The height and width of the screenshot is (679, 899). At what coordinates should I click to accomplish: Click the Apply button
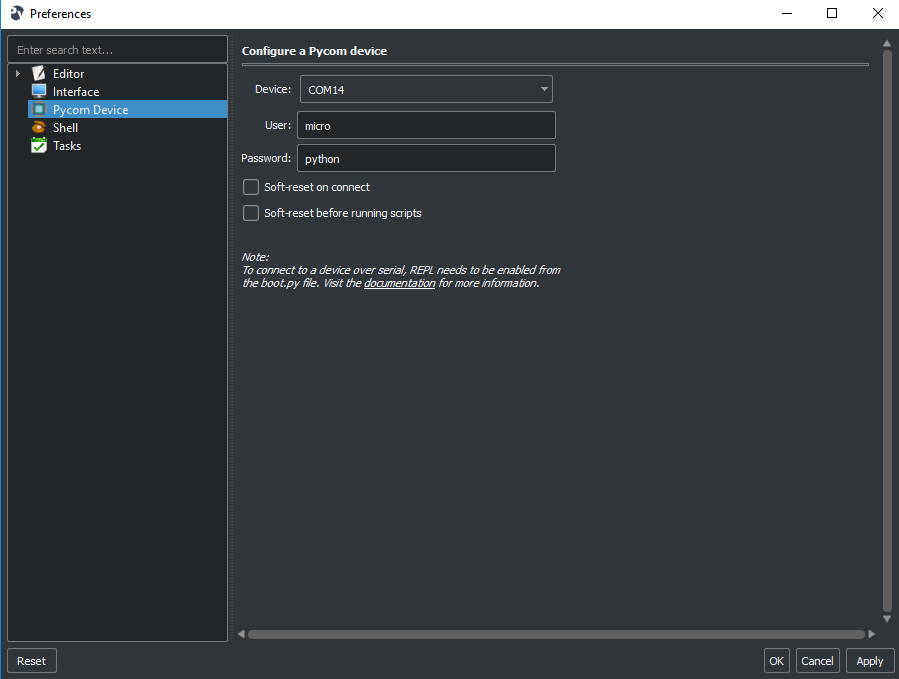tap(870, 661)
